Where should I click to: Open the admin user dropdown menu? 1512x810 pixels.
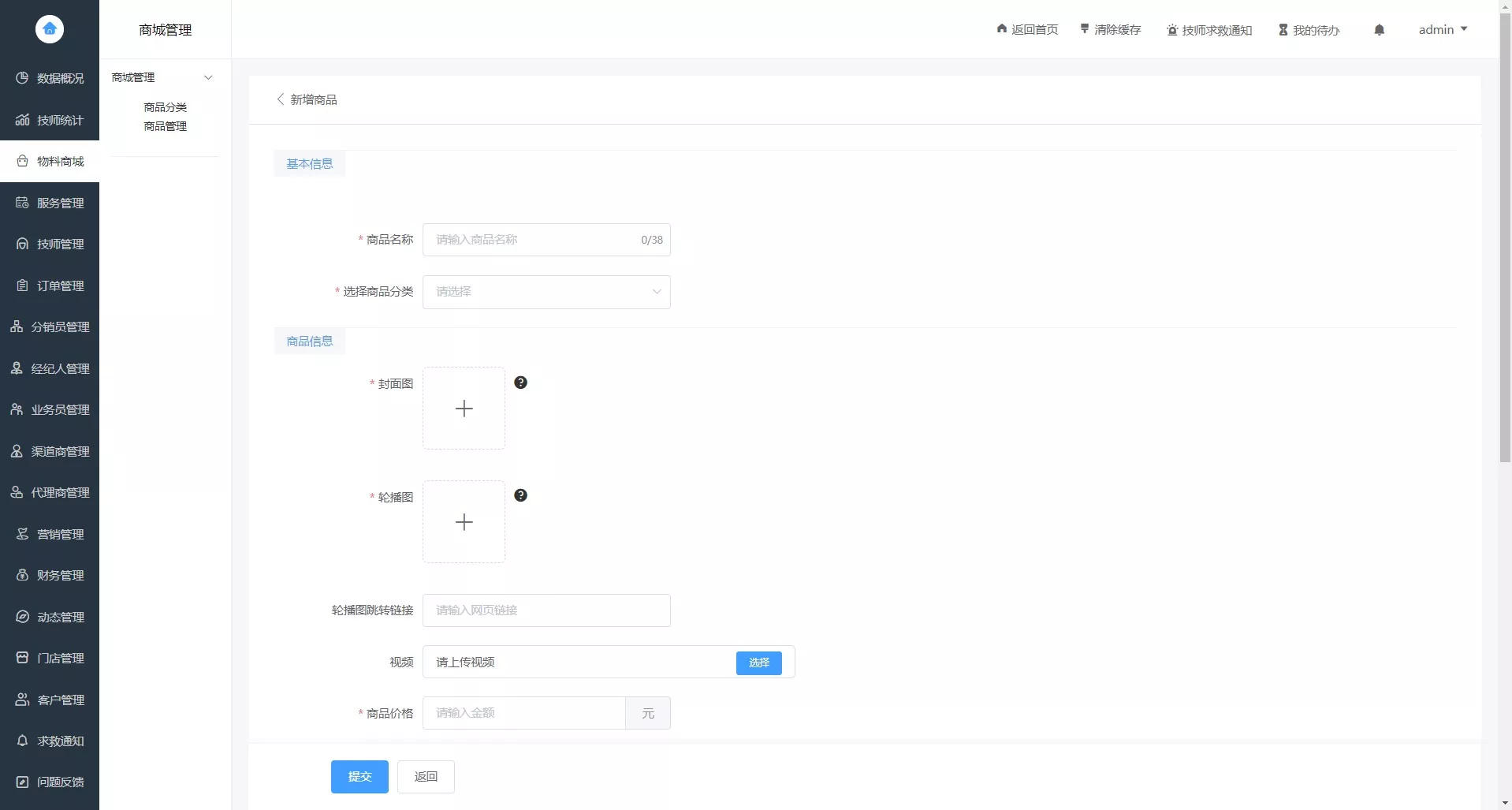click(1442, 30)
